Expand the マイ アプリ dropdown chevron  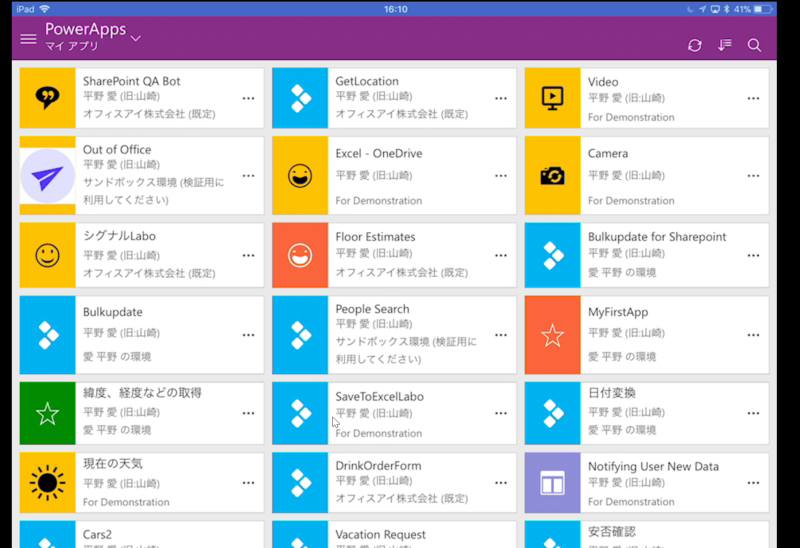coord(136,38)
